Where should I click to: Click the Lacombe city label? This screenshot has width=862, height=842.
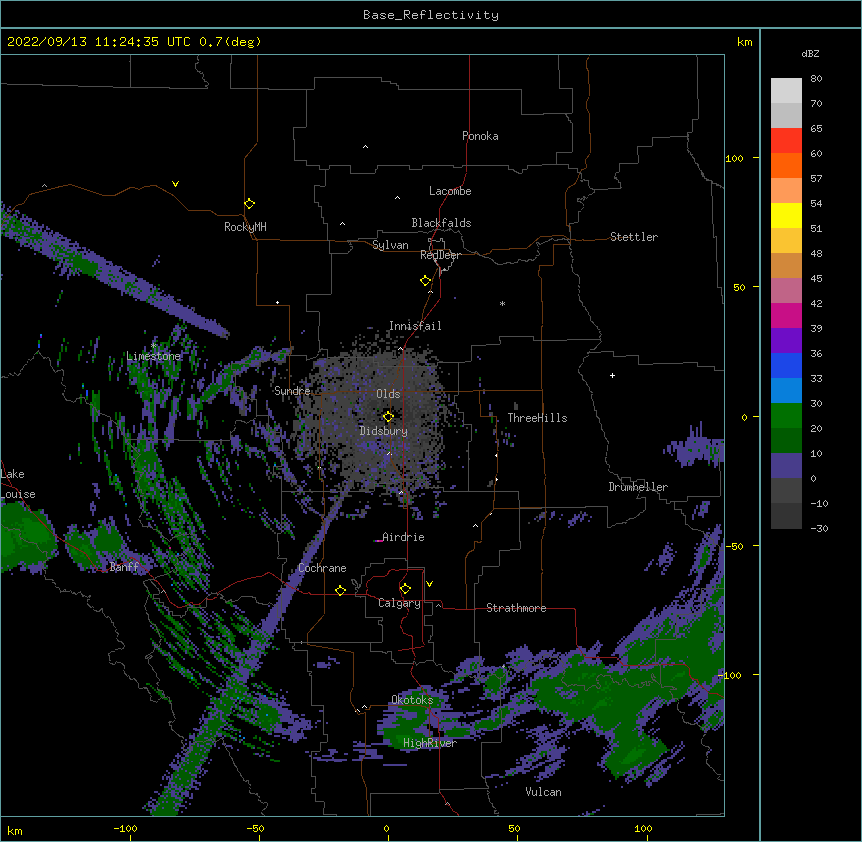click(450, 191)
